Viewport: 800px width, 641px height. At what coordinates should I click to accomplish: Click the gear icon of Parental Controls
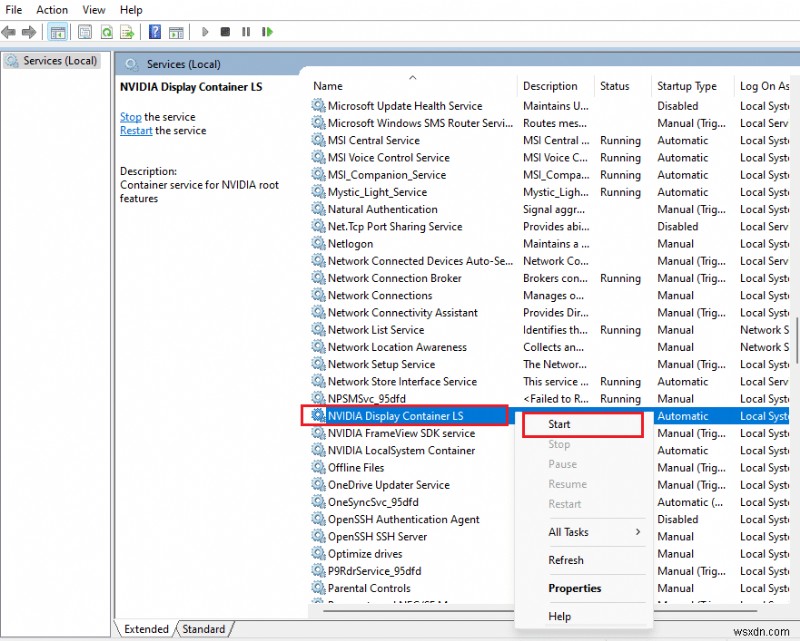318,587
